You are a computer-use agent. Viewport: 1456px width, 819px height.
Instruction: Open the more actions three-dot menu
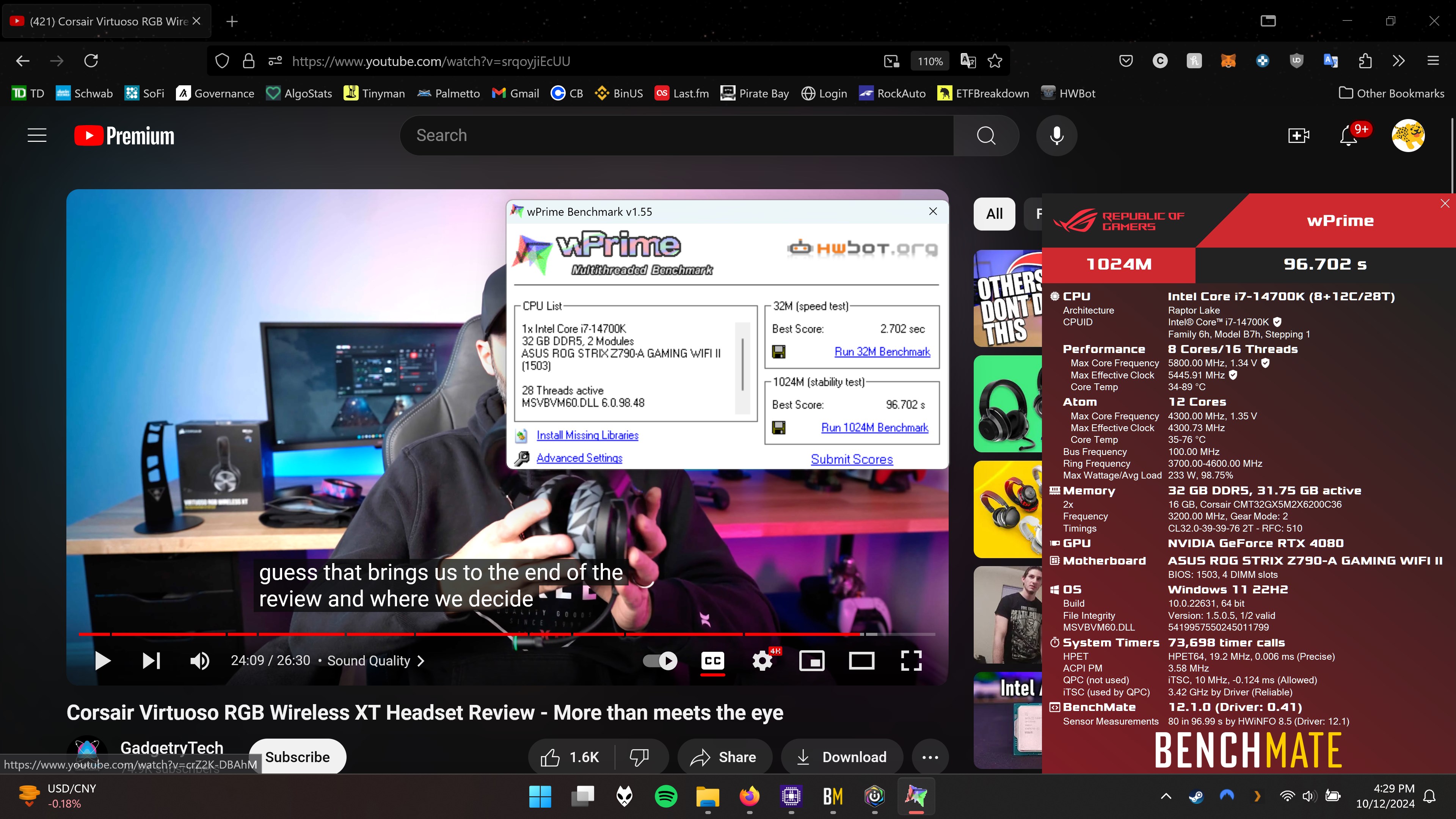coord(930,757)
